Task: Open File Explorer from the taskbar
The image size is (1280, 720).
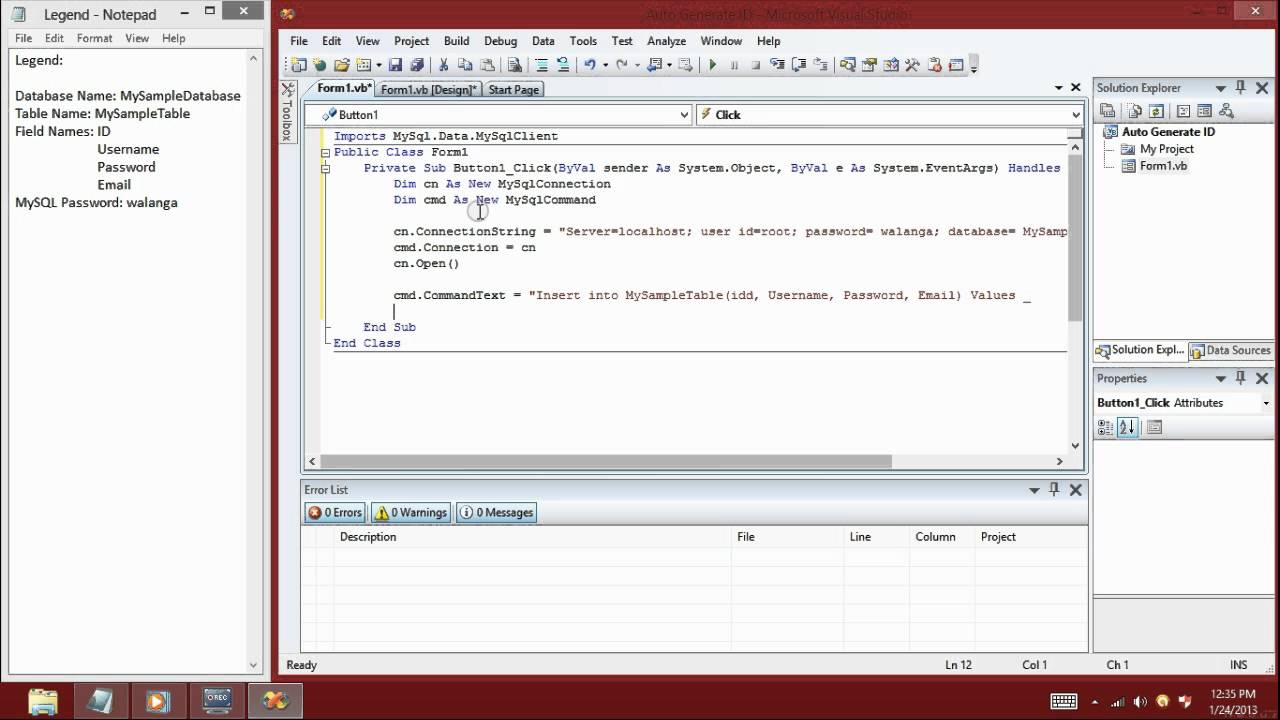Action: click(x=44, y=701)
